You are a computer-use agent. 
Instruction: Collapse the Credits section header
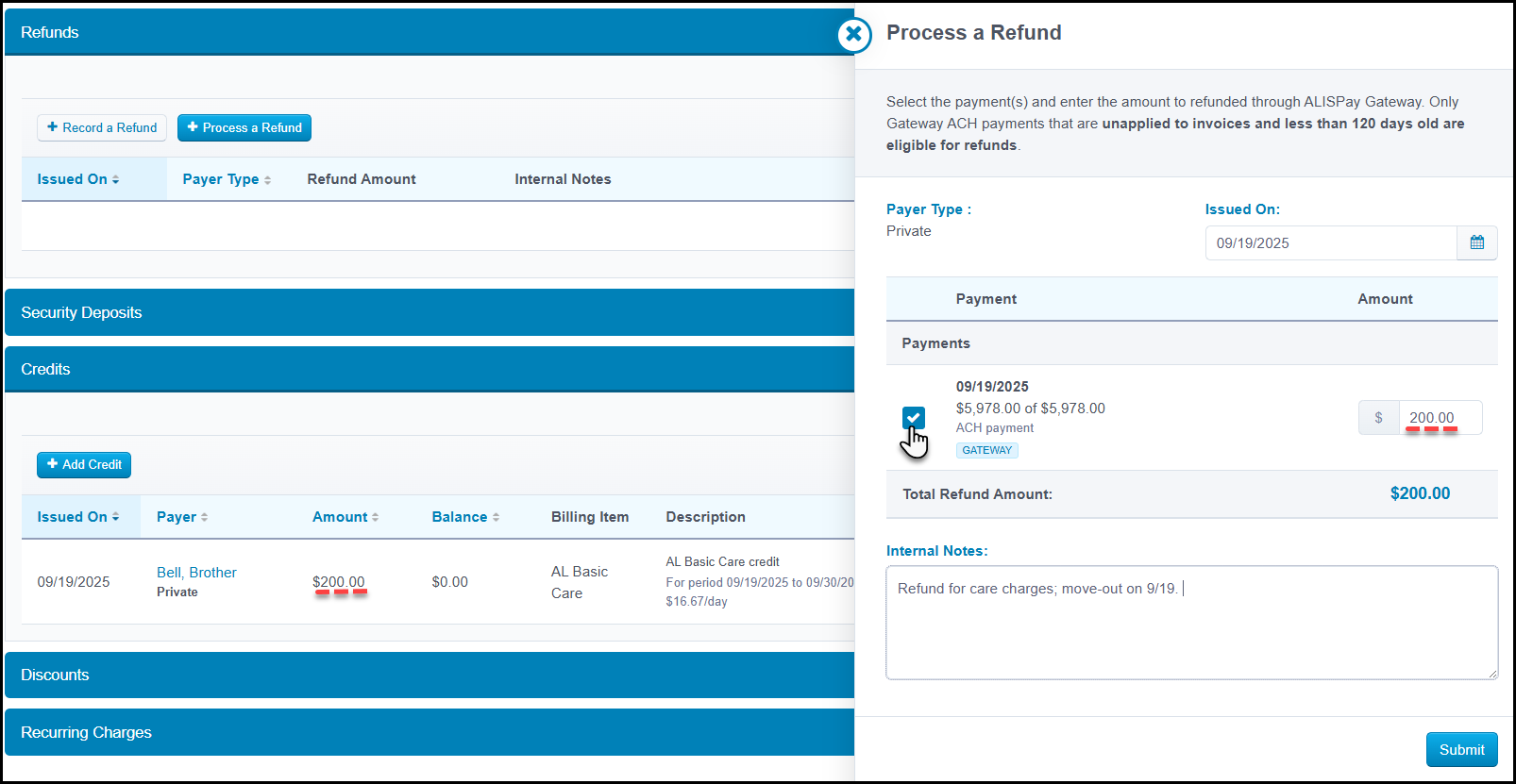point(430,369)
